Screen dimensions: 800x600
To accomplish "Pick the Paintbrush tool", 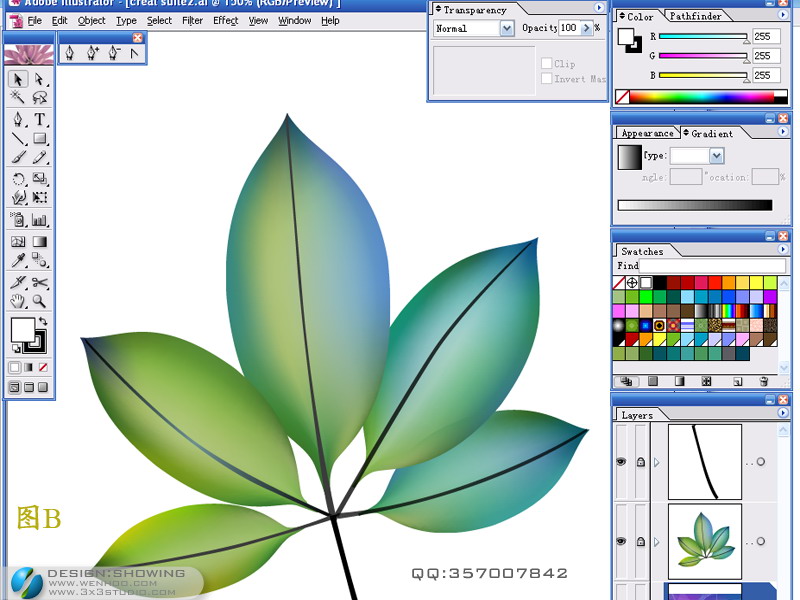I will pos(18,157).
